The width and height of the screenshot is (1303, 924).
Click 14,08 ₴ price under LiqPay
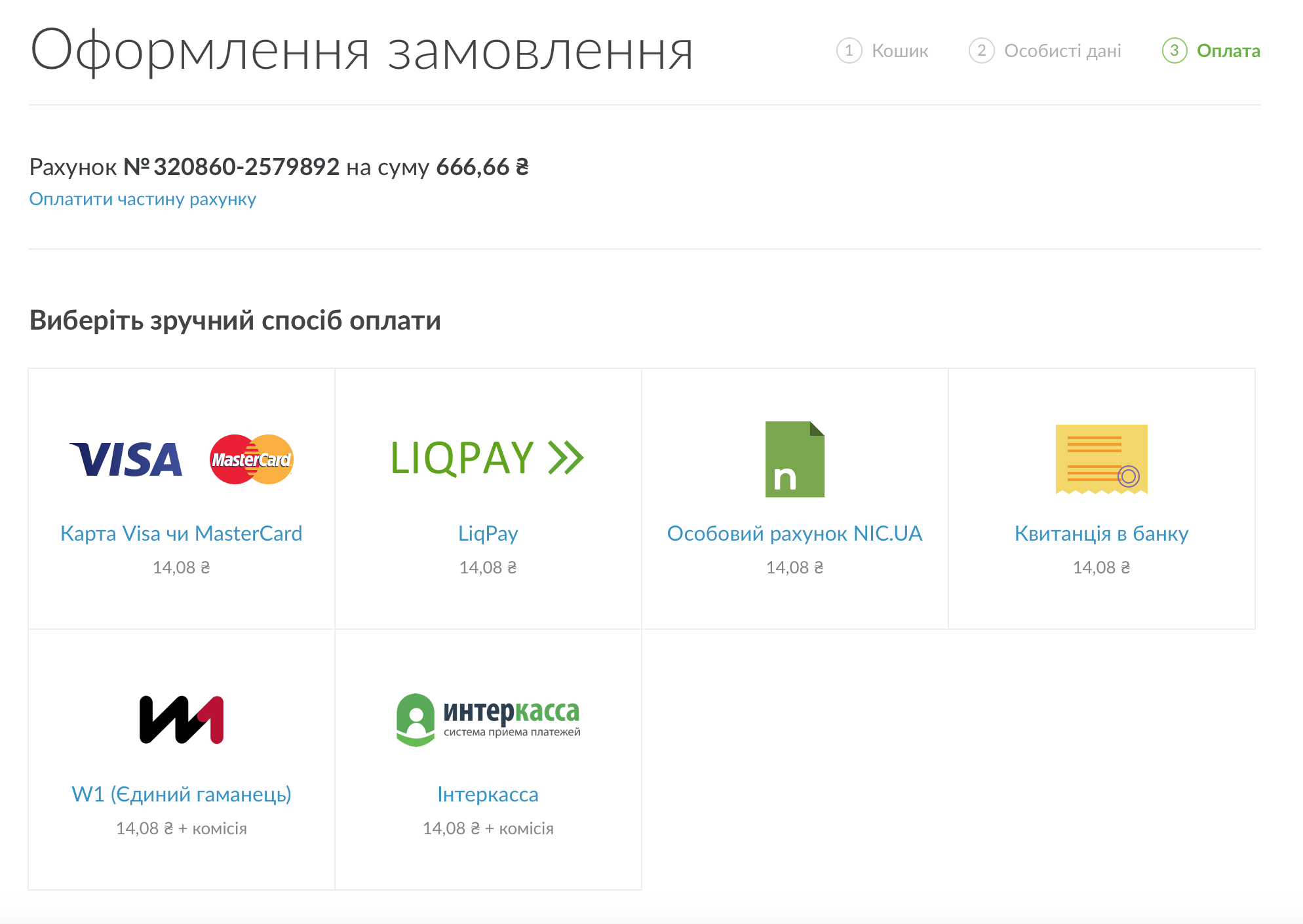pyautogui.click(x=488, y=568)
